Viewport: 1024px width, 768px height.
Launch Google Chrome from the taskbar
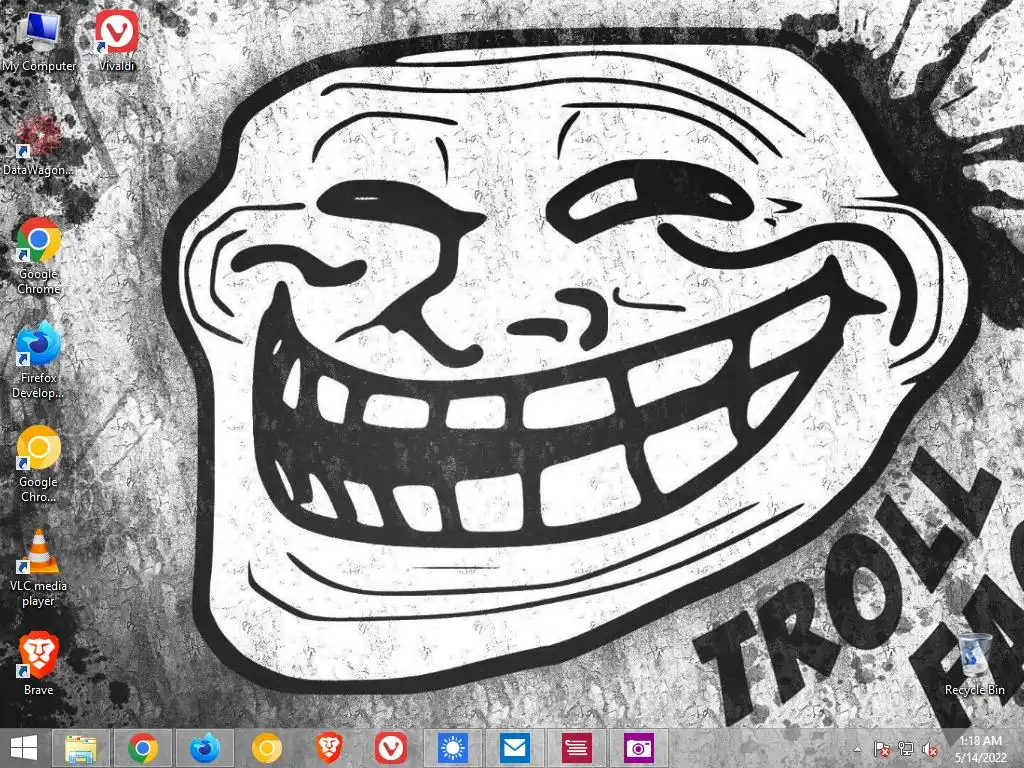[142, 748]
